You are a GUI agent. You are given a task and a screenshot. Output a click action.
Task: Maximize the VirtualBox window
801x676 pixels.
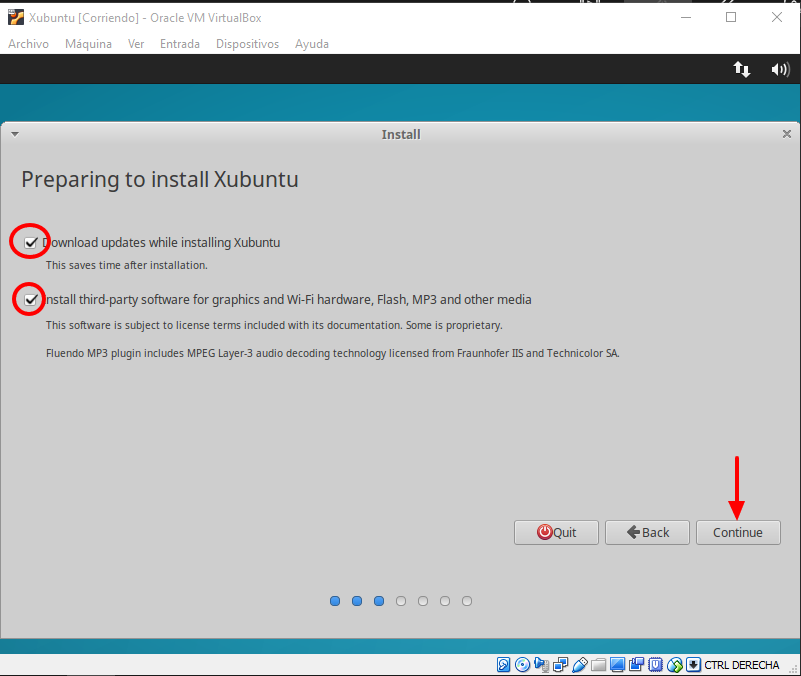coord(731,17)
